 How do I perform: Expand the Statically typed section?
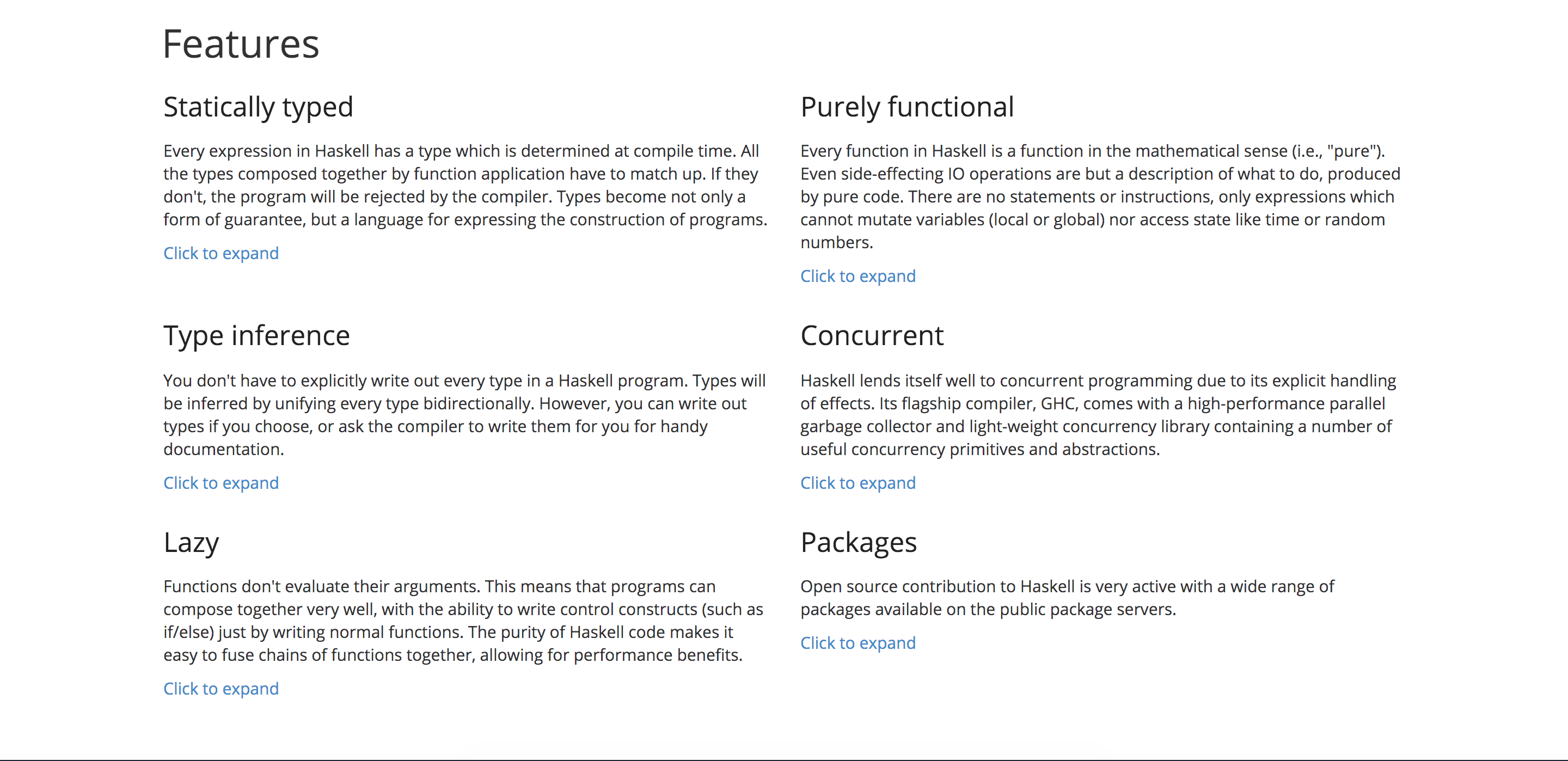coord(221,253)
